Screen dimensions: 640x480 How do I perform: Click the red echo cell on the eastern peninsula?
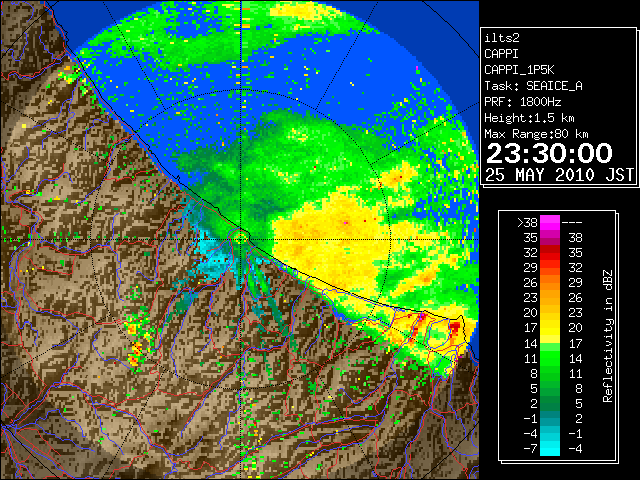(455, 327)
